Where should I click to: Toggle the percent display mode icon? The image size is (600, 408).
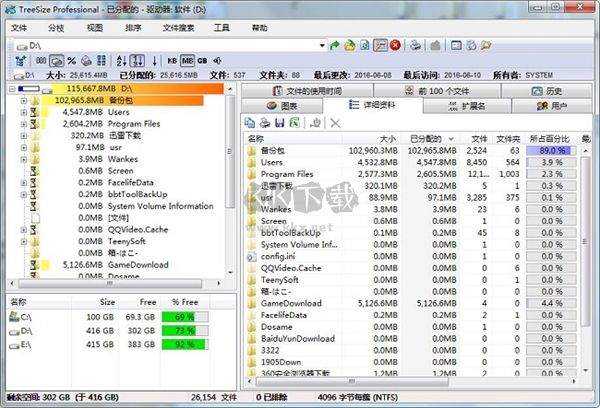71,60
